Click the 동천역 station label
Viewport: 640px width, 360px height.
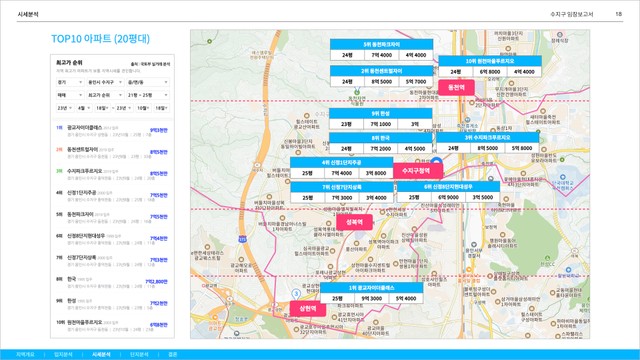pos(456,87)
